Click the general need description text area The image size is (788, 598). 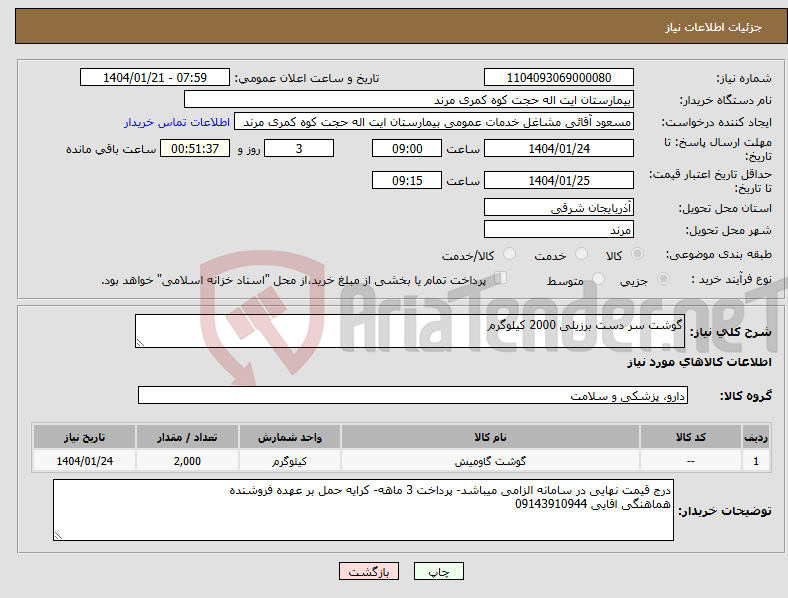410,331
